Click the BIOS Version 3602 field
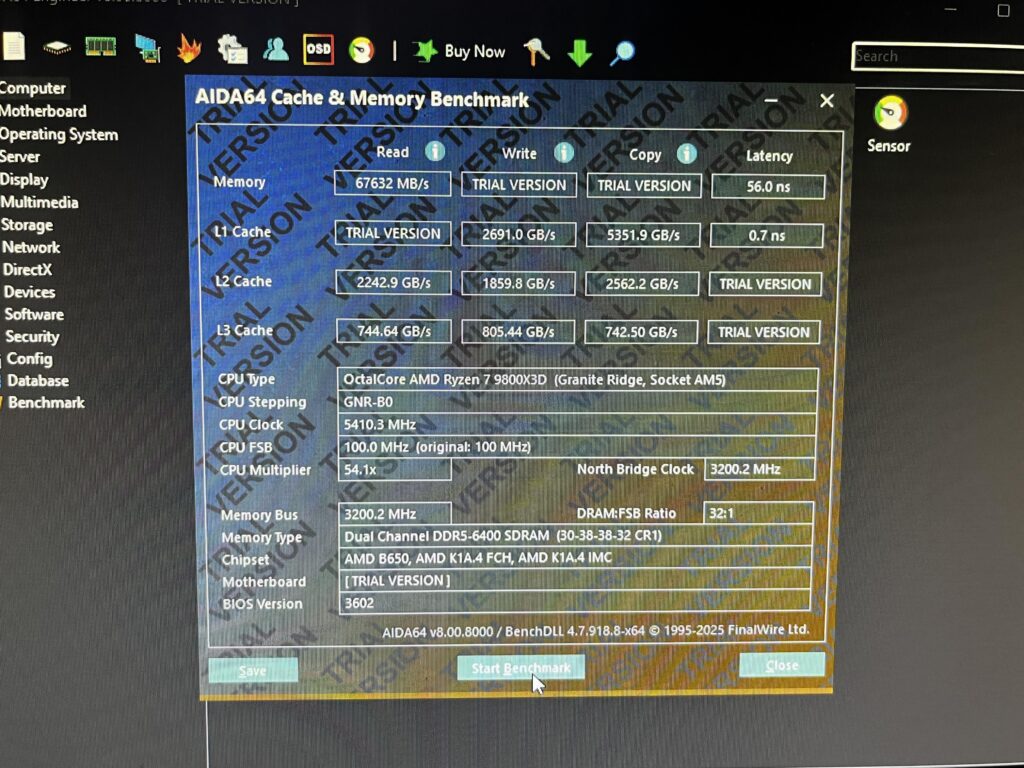This screenshot has width=1024, height=768. 575,603
